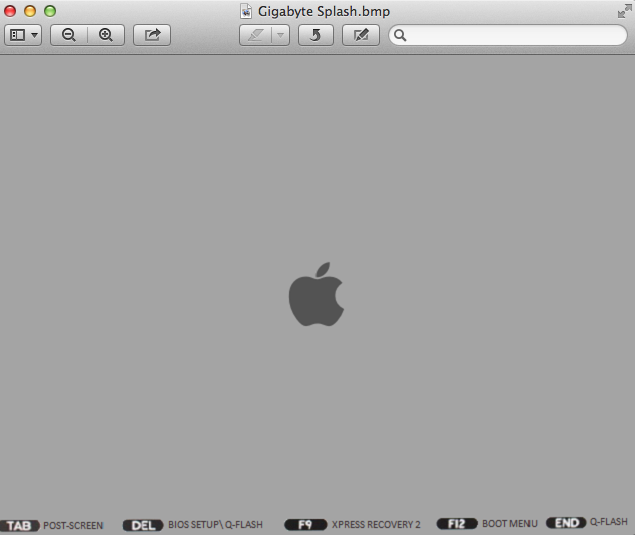
Task: Click the Q-FLASH label beside END
Action: [x=609, y=522]
